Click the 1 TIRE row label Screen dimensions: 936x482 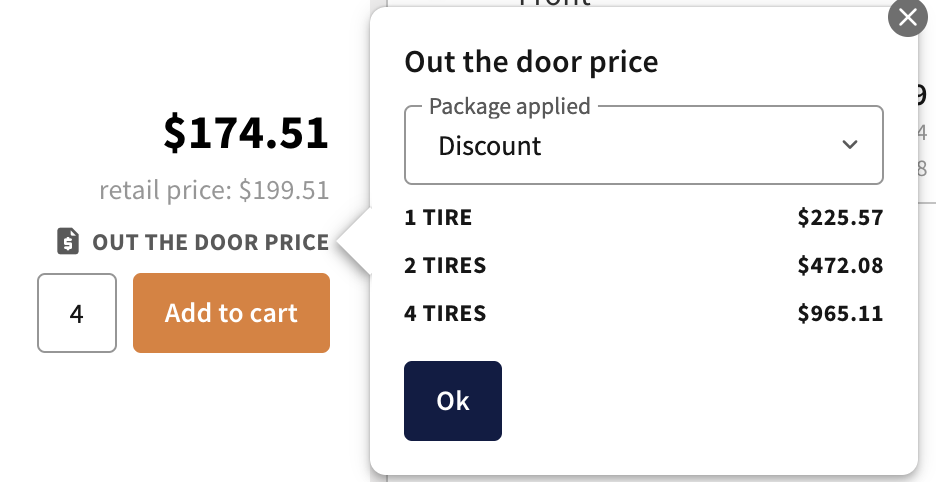click(438, 217)
